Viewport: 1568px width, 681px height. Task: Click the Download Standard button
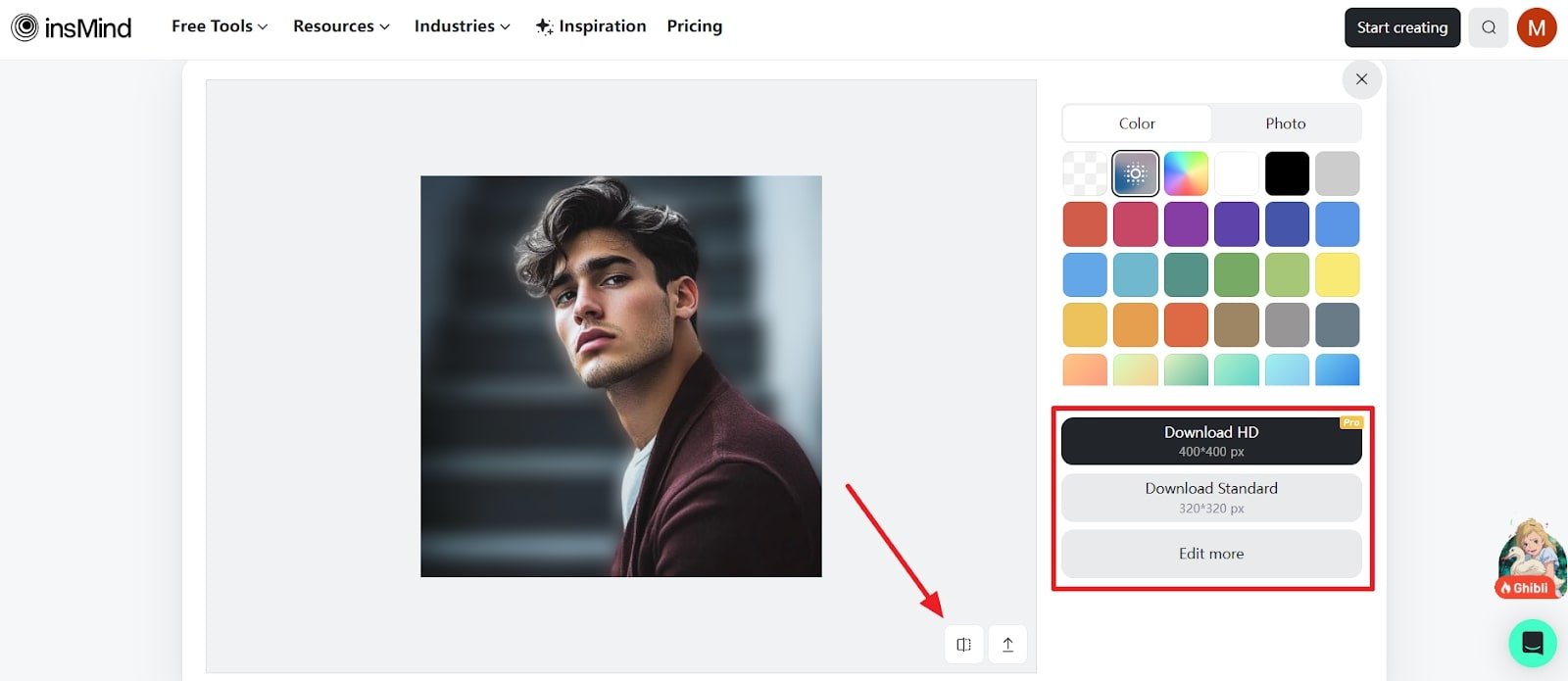pyautogui.click(x=1211, y=498)
